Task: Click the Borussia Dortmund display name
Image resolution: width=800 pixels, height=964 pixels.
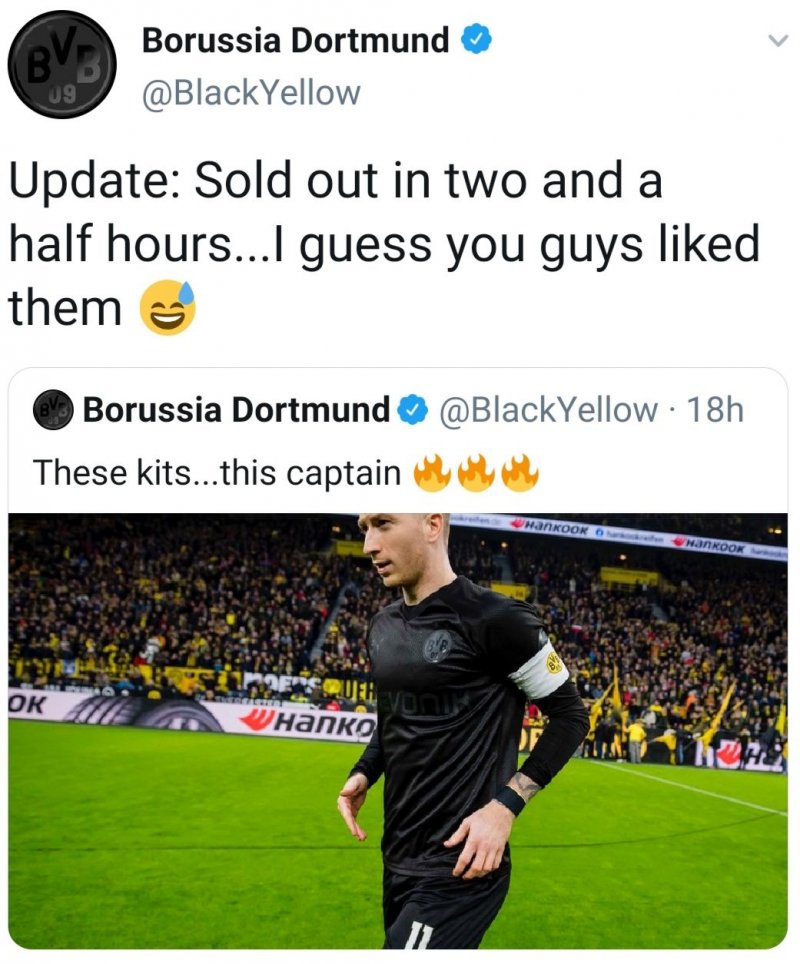Action: tap(296, 41)
